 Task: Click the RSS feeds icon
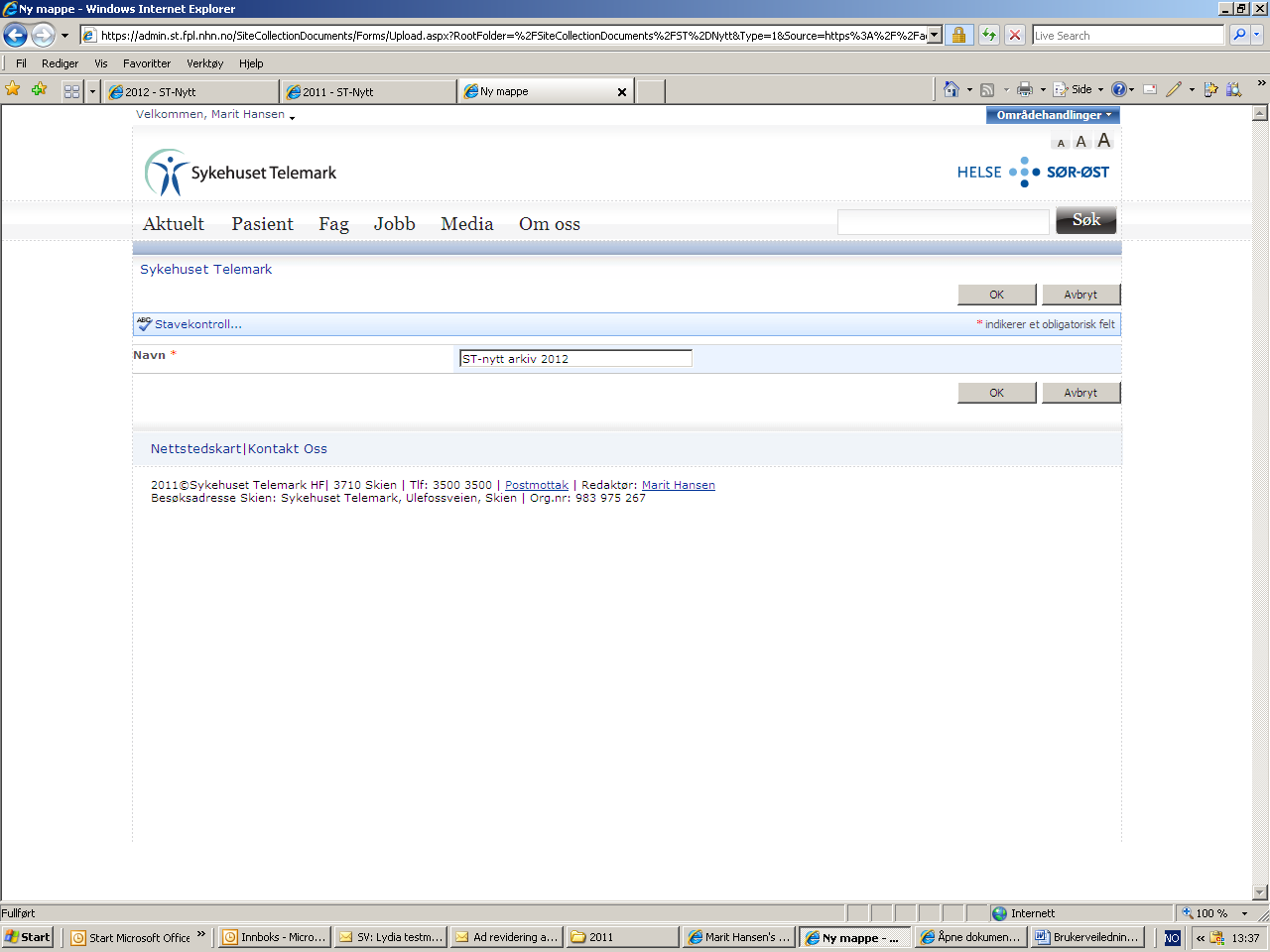coord(987,89)
